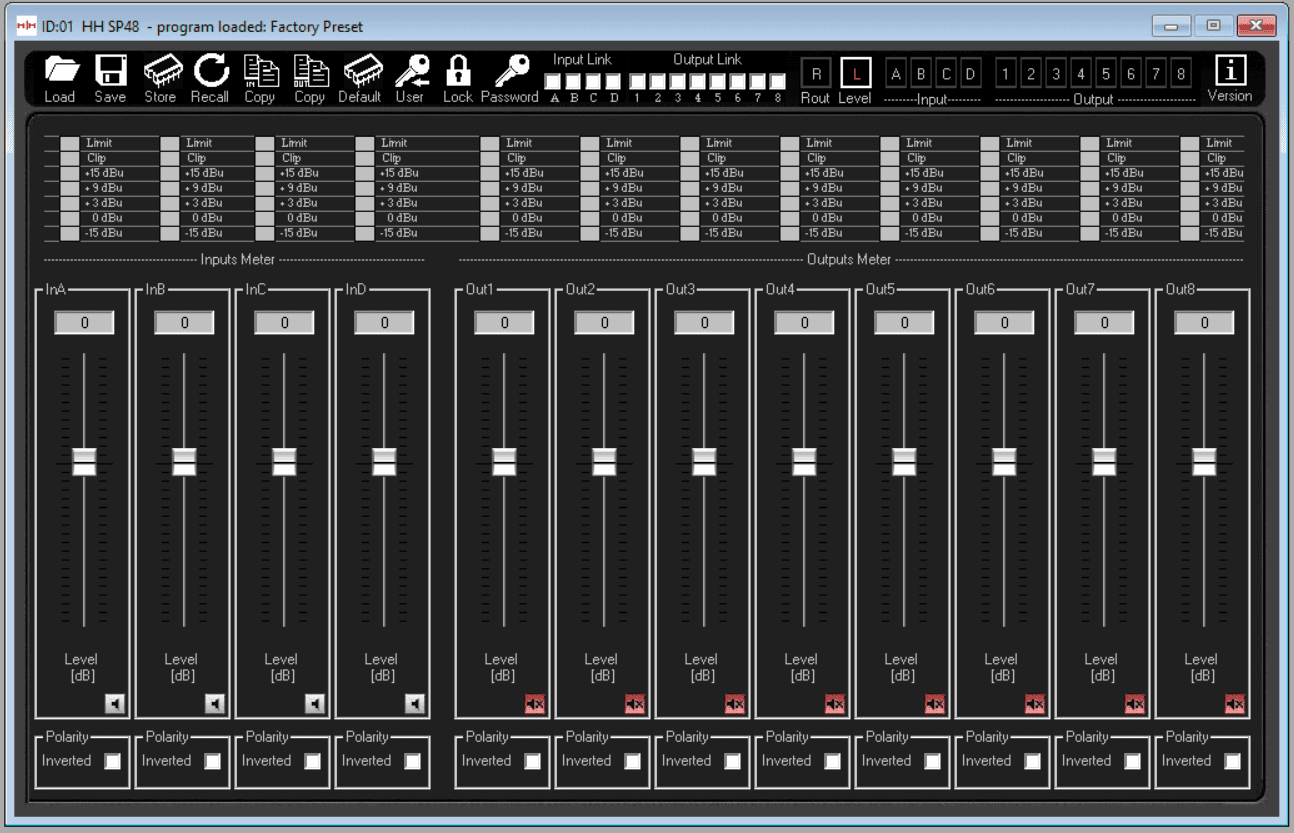Click the InC level value field

284,323
